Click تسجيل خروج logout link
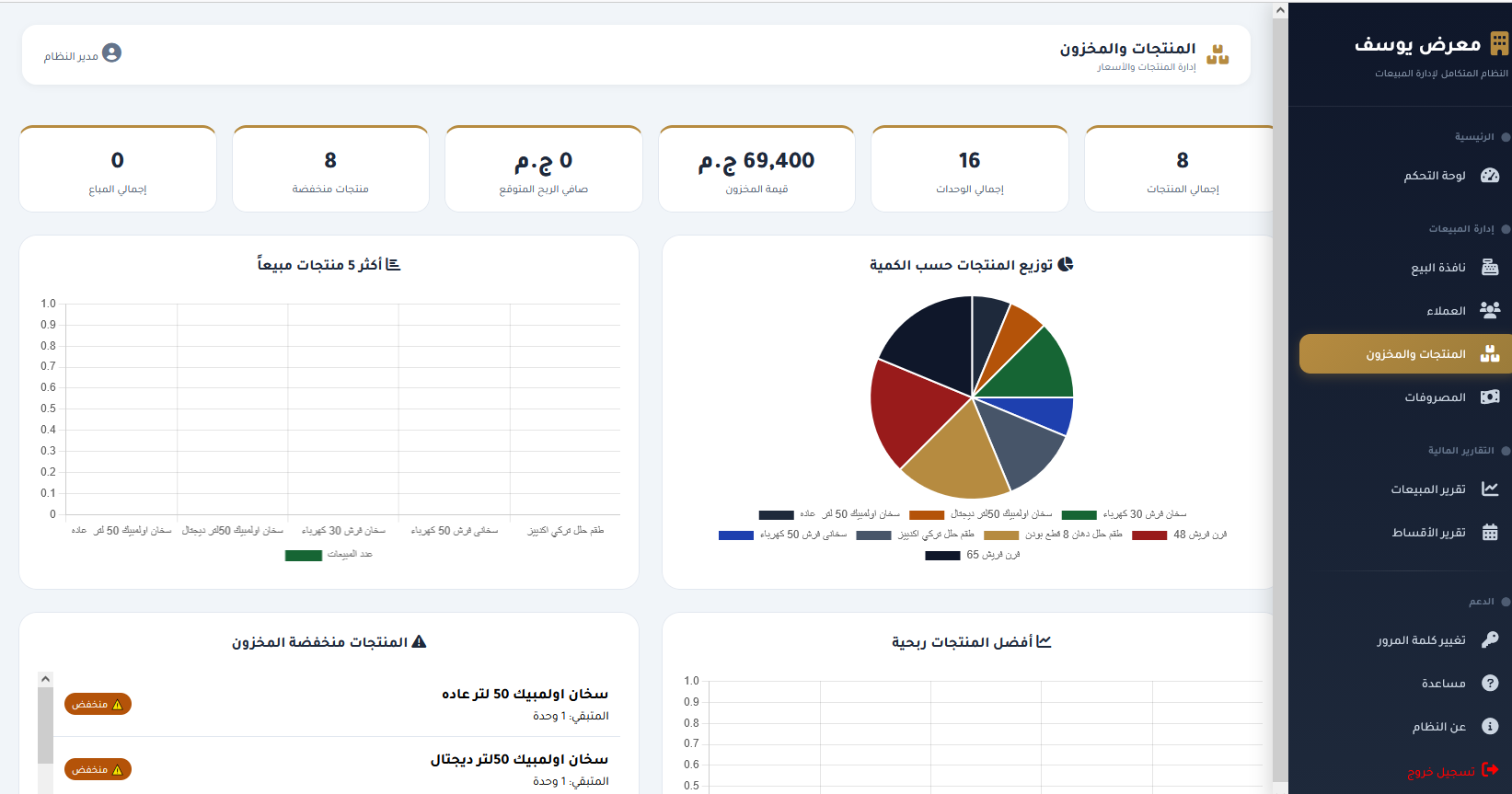 [x=1405, y=771]
